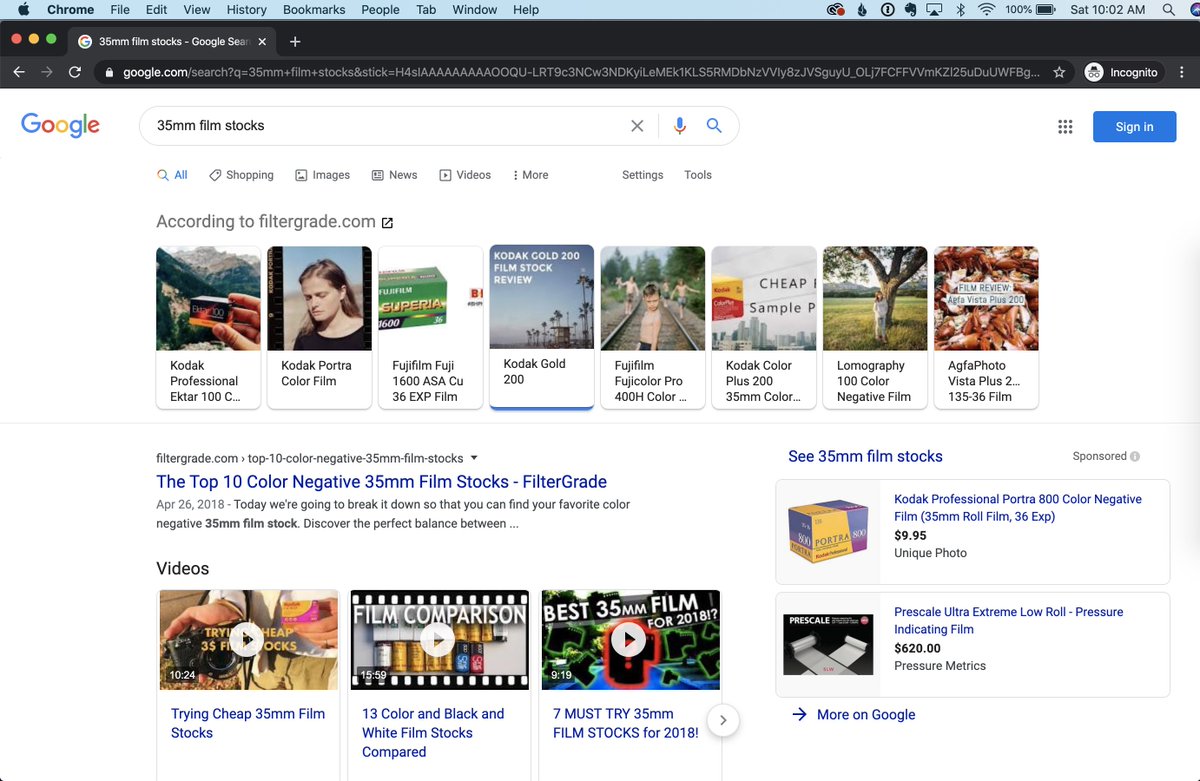Click the Incognito indicator
The image size is (1200, 781).
pos(1123,72)
